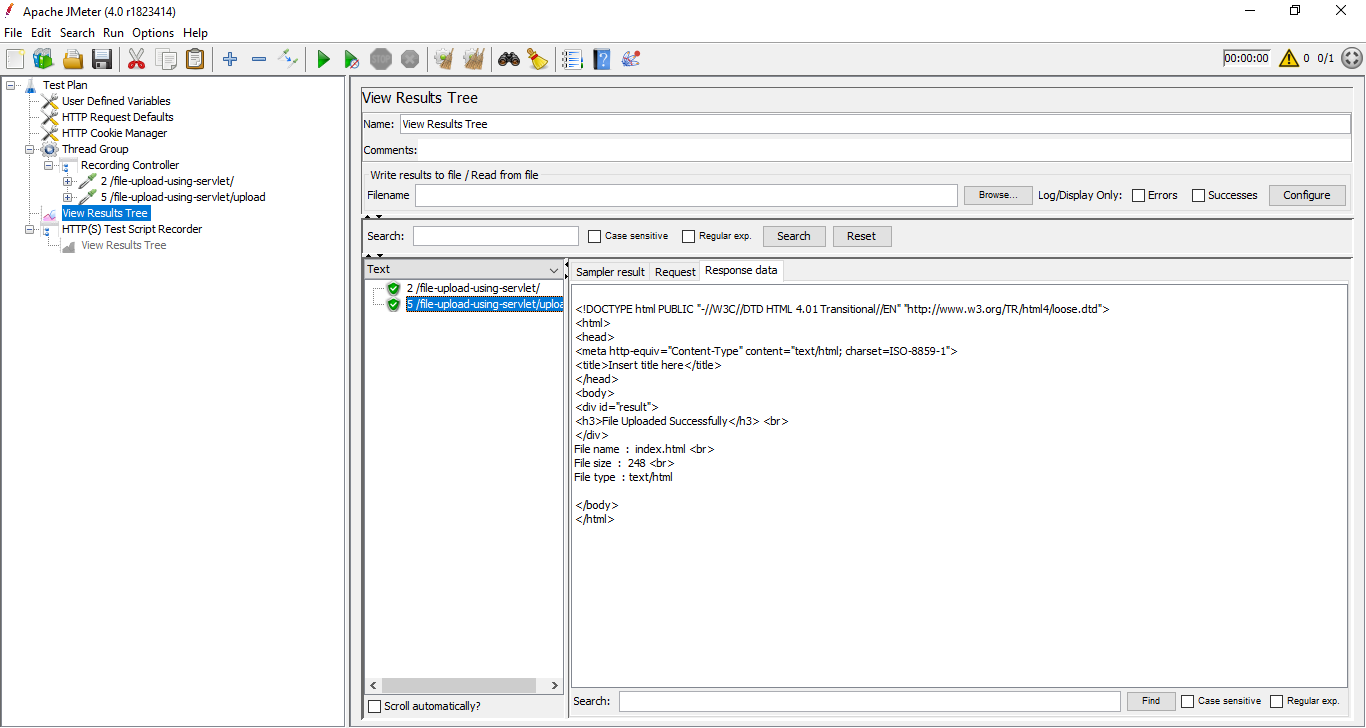Click the Thread Group gear icon

click(x=50, y=149)
